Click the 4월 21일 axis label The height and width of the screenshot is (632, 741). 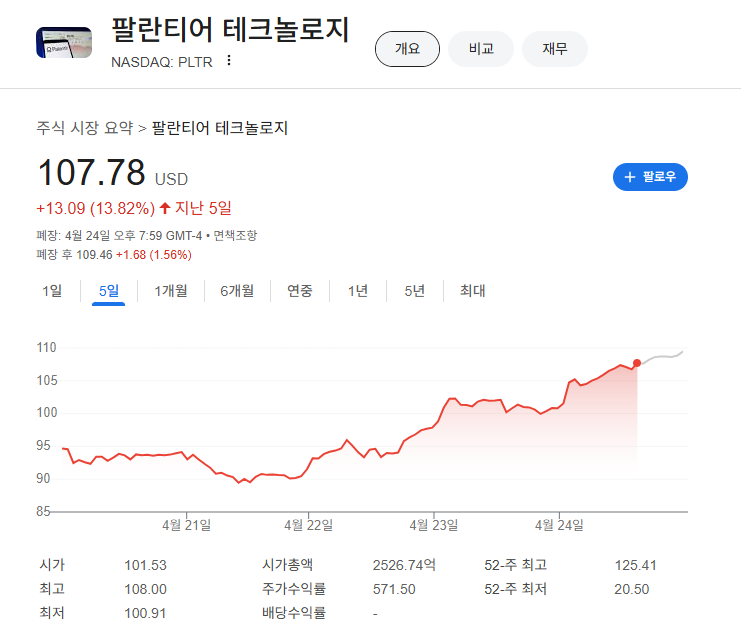tap(187, 525)
